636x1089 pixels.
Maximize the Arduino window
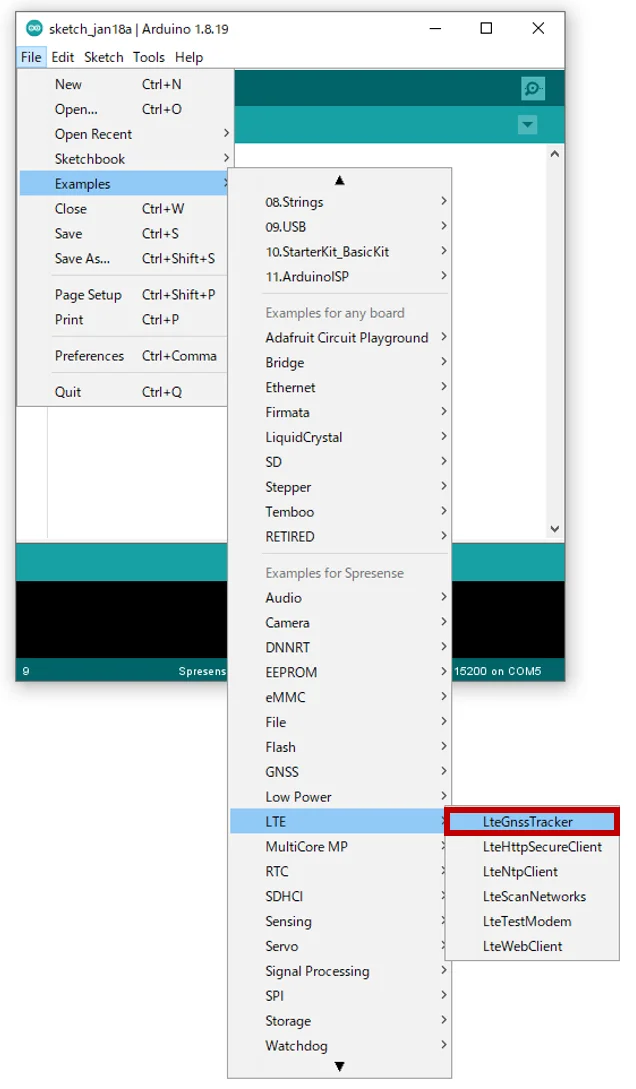[x=486, y=29]
